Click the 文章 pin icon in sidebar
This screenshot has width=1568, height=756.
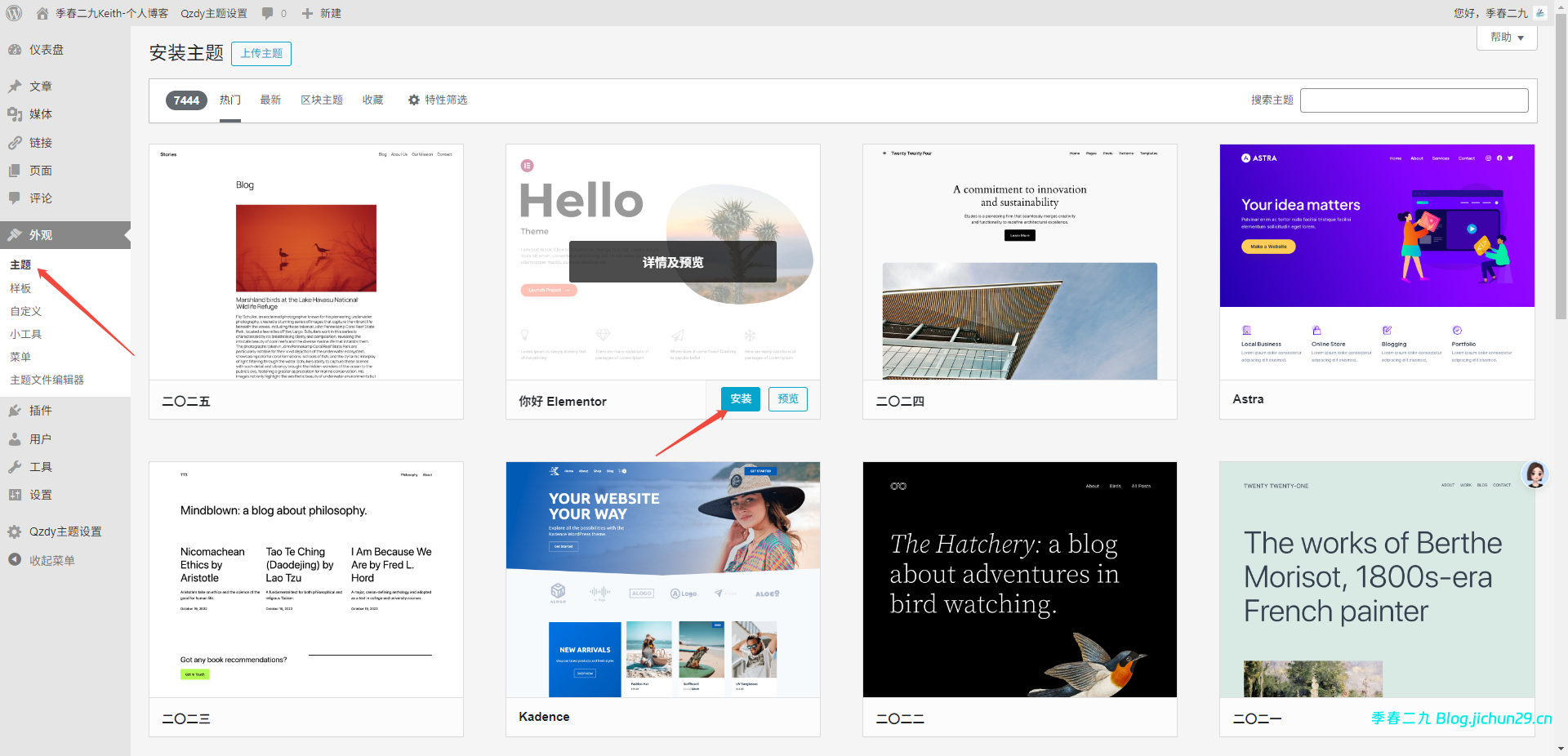click(15, 87)
